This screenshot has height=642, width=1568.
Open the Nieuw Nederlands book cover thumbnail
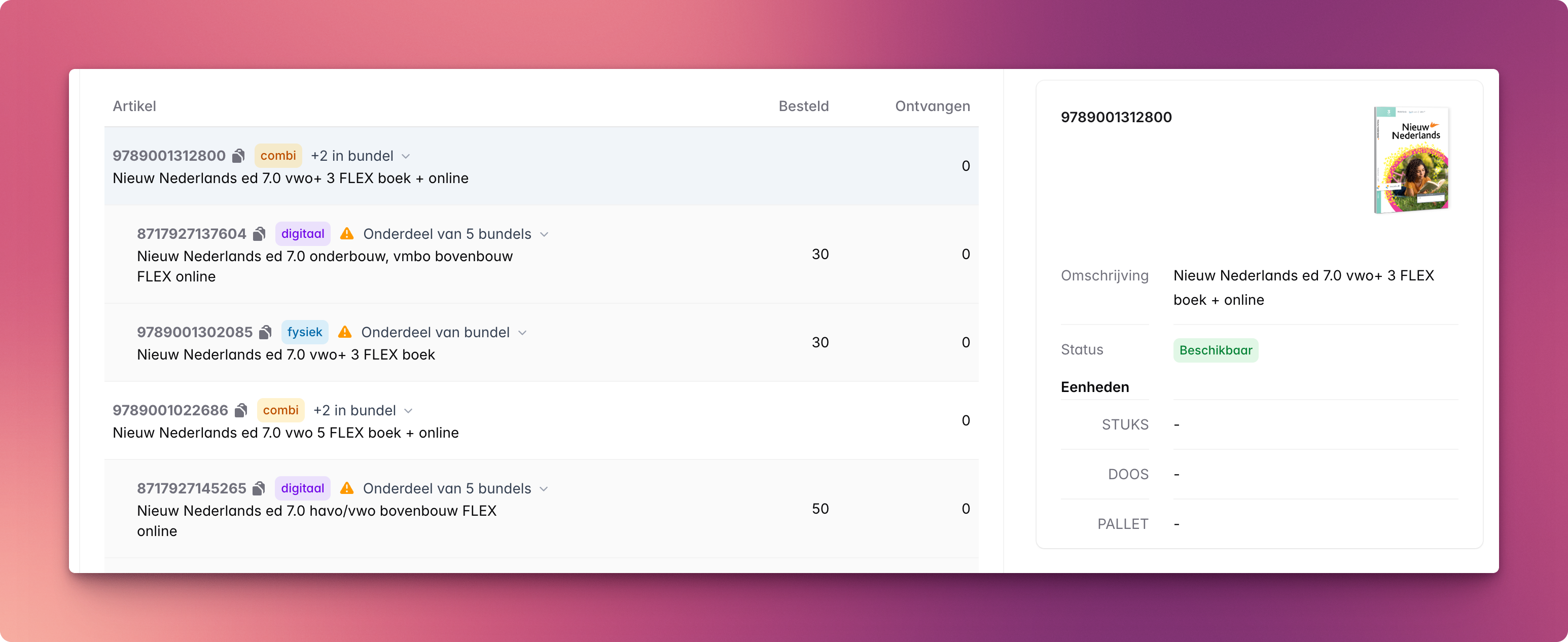[1411, 160]
